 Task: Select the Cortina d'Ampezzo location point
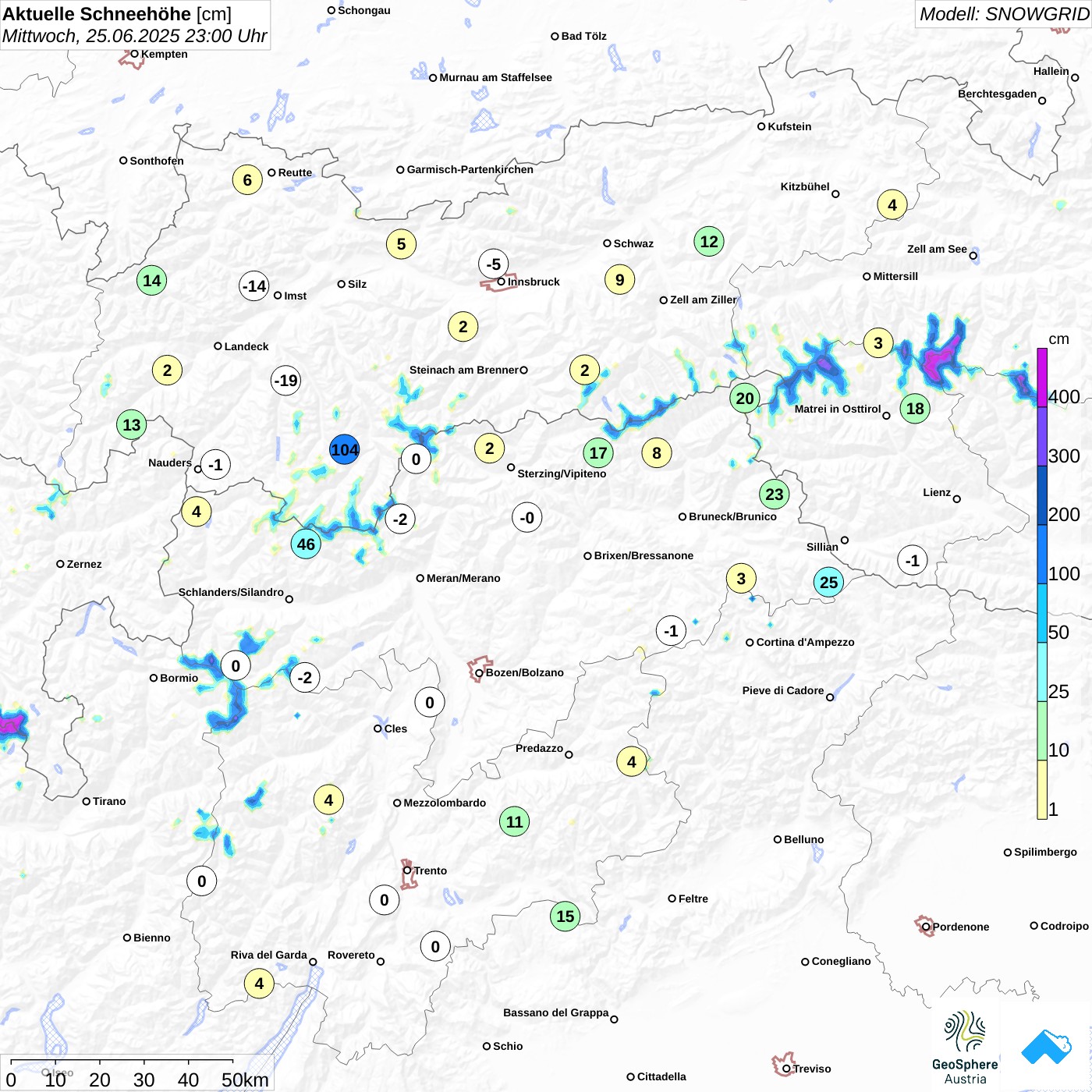tap(750, 643)
